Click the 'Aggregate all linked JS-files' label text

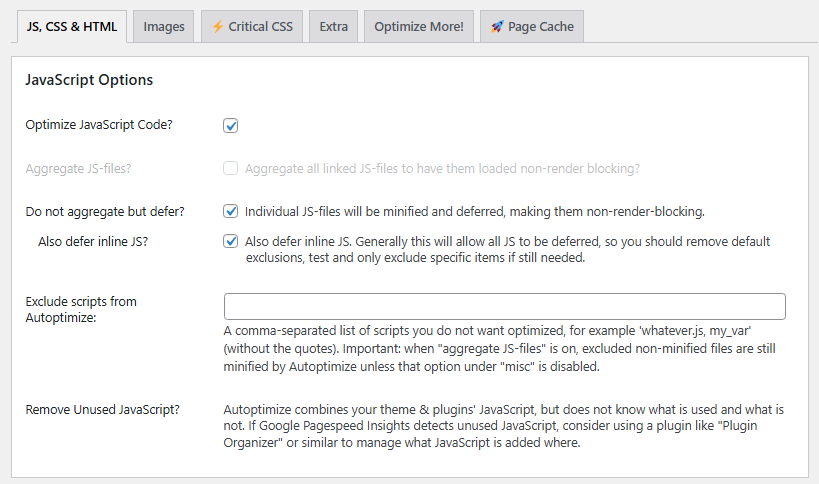(x=441, y=169)
